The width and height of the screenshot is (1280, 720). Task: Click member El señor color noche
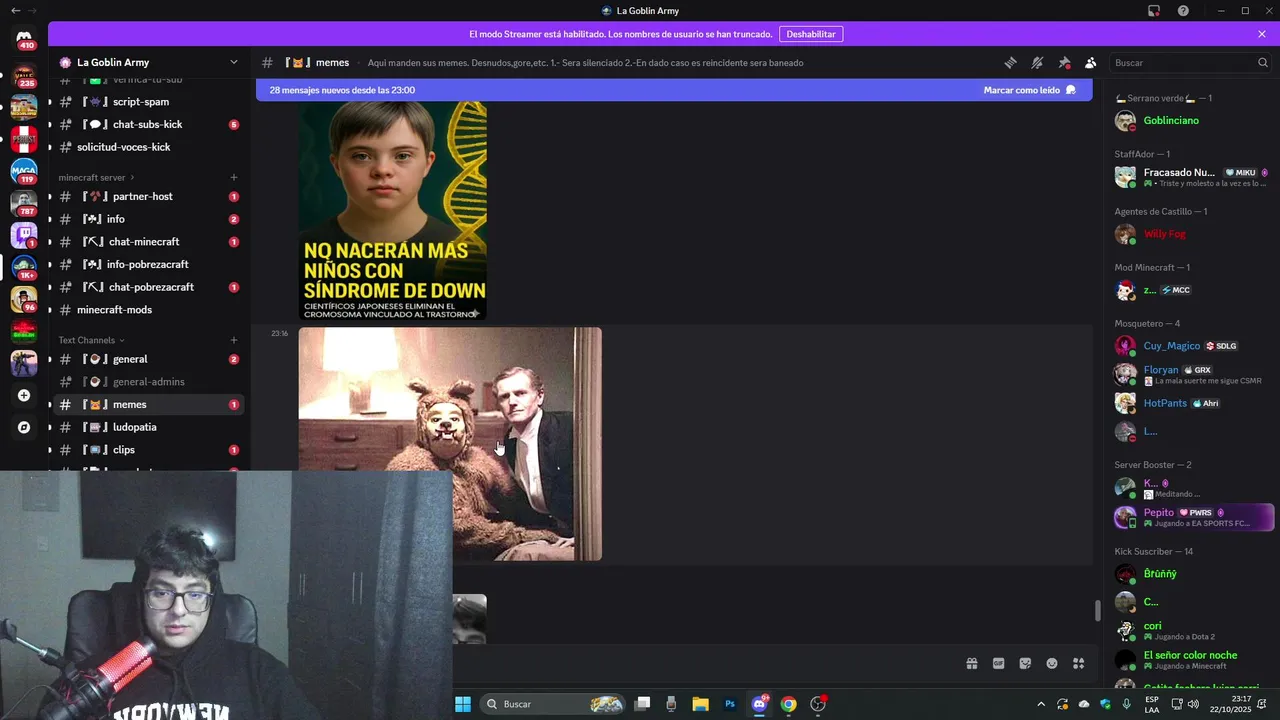pos(1192,660)
